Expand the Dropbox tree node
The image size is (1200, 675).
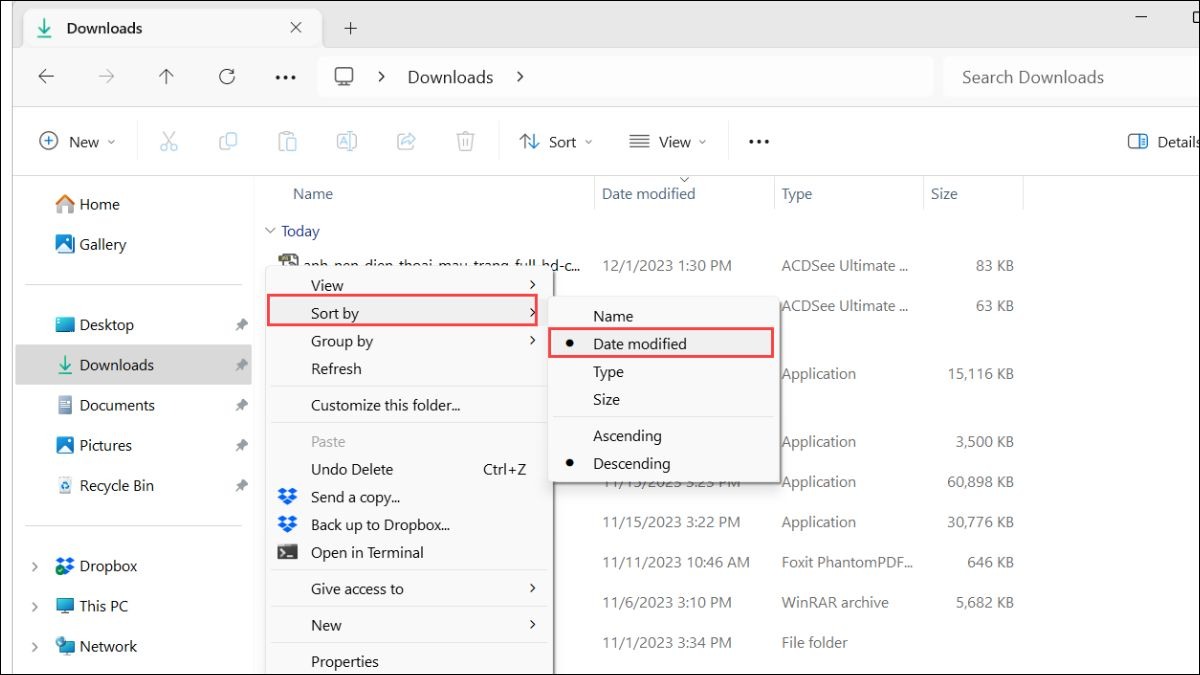35,566
